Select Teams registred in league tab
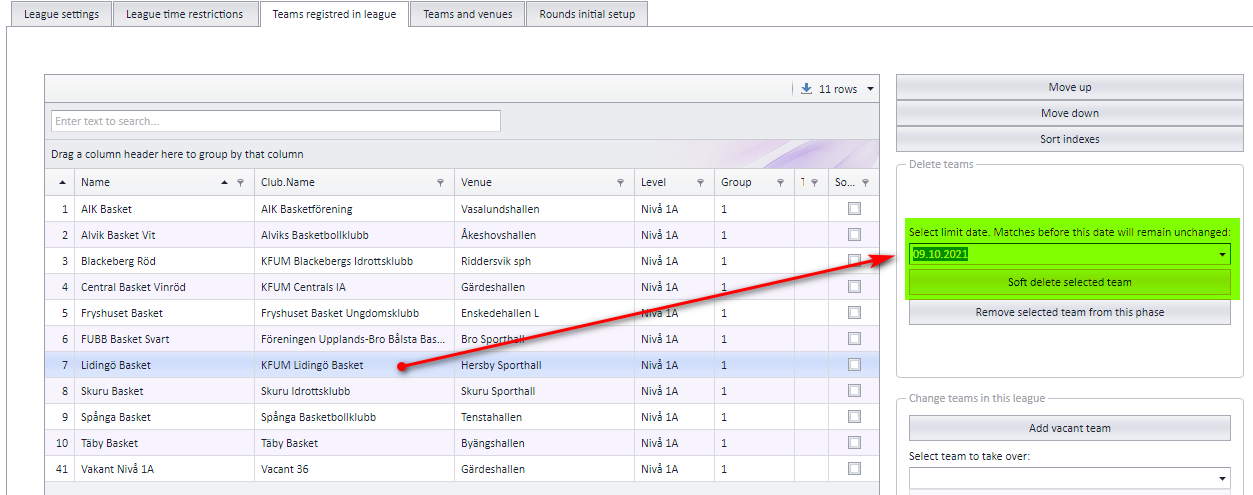The height and width of the screenshot is (495, 1253). click(x=334, y=14)
